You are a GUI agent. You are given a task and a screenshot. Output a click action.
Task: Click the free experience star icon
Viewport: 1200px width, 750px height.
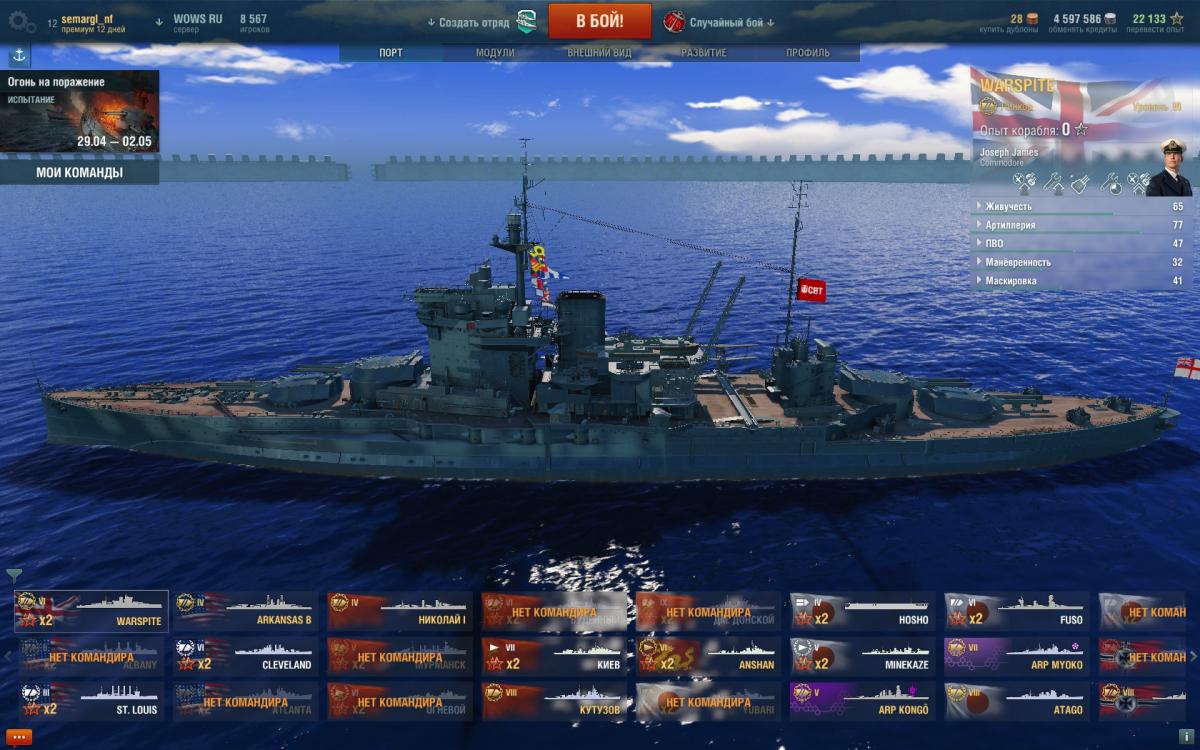[1177, 18]
